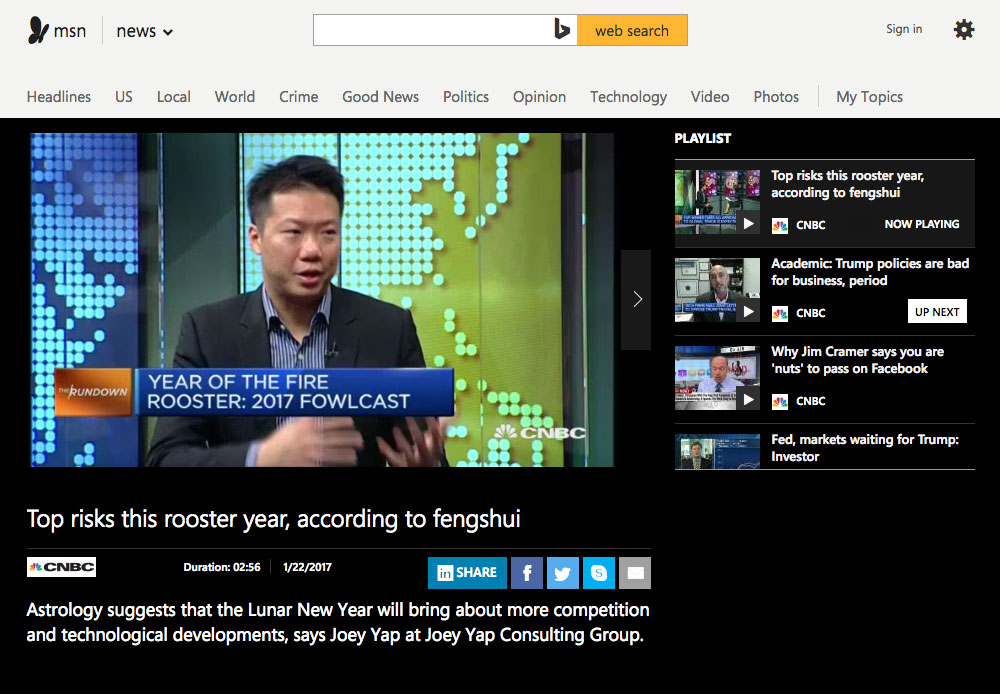This screenshot has height=694, width=1000.
Task: Expand the news section dropdown
Action: pos(145,31)
